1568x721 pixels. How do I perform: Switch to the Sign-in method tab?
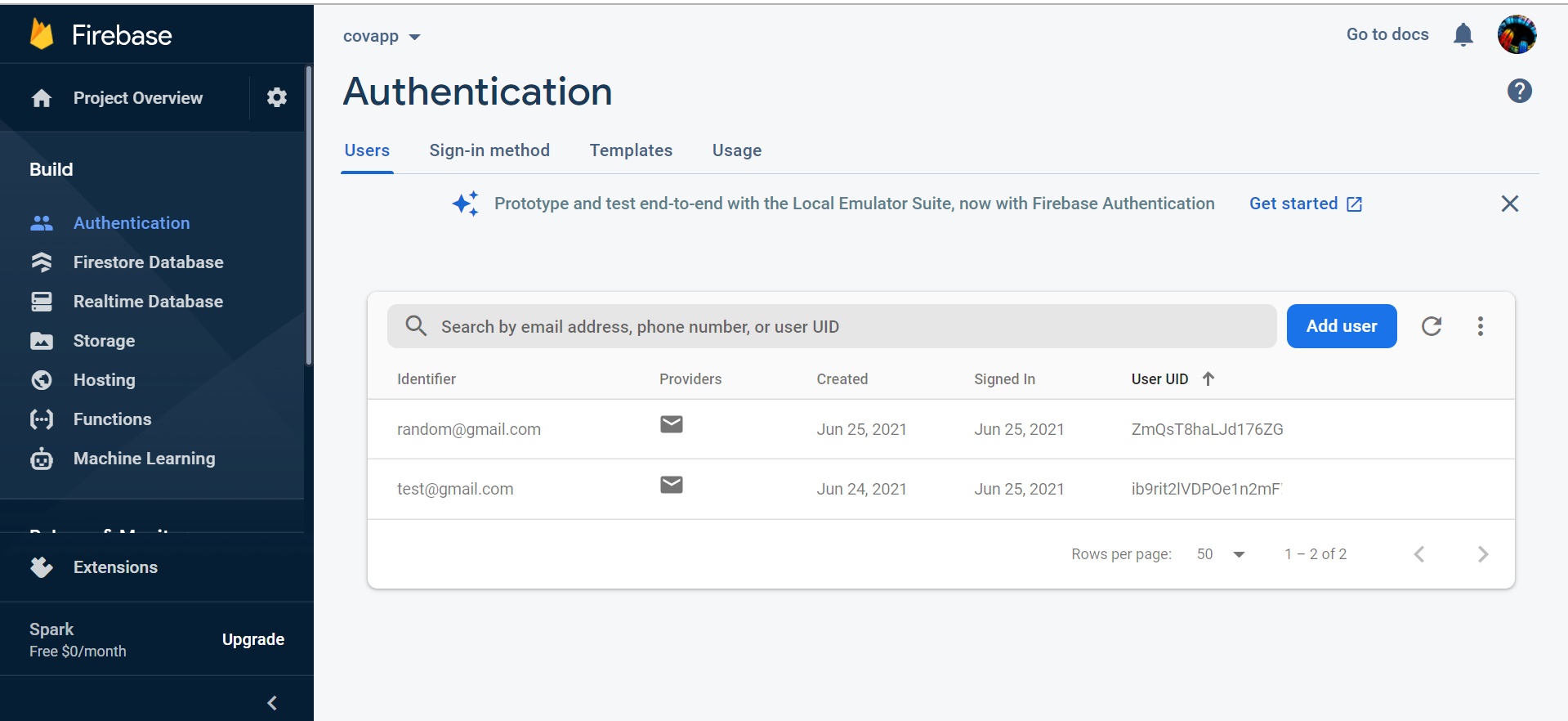coord(489,150)
